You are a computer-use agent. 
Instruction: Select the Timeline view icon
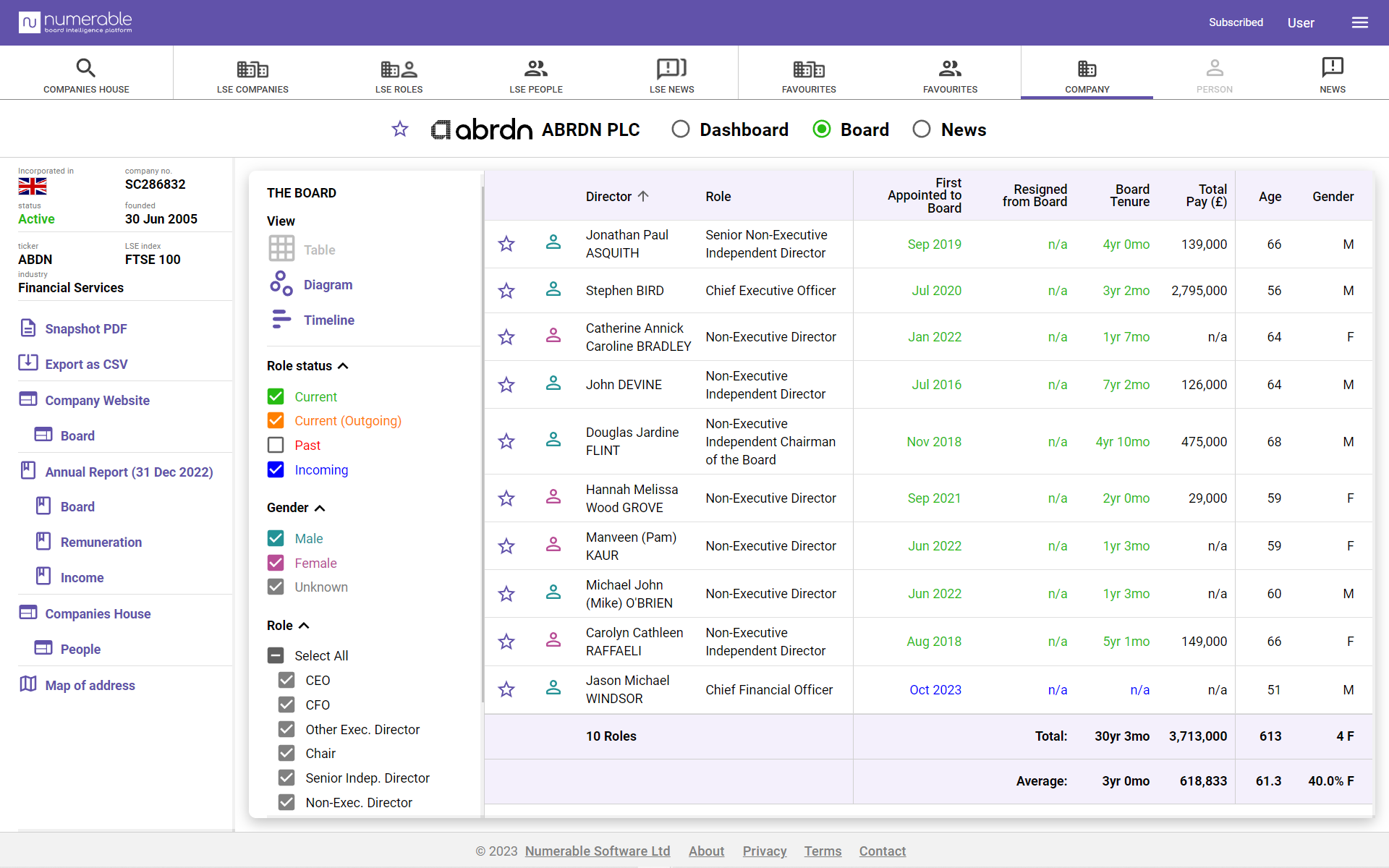pos(281,319)
